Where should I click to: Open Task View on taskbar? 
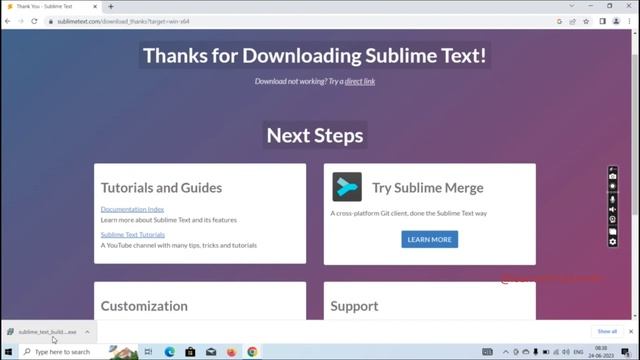click(148, 351)
